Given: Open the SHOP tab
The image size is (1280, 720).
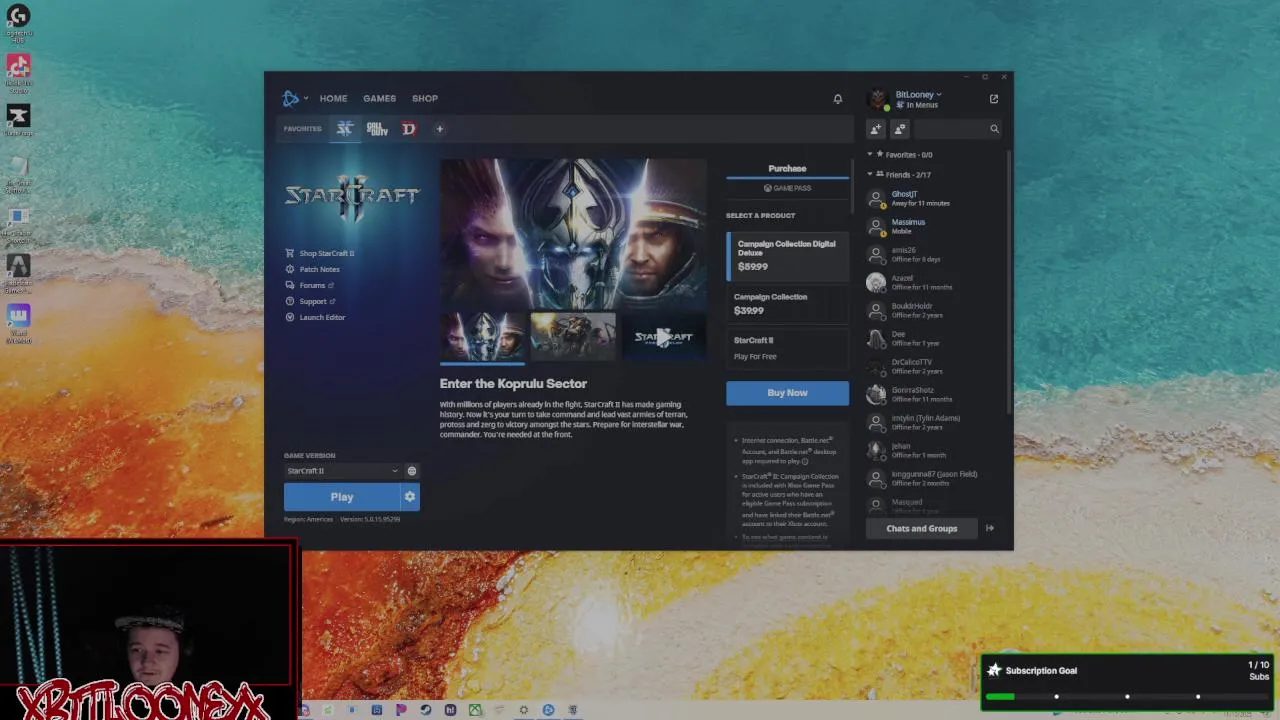Looking at the screenshot, I should 425,99.
